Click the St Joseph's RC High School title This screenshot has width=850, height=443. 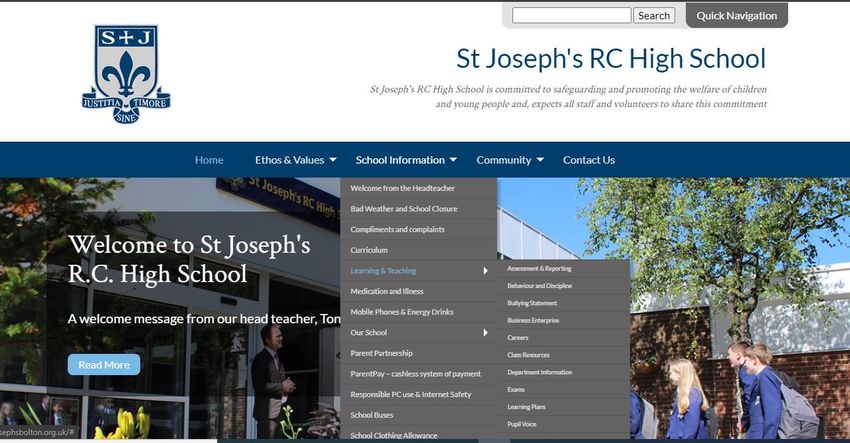pos(611,59)
